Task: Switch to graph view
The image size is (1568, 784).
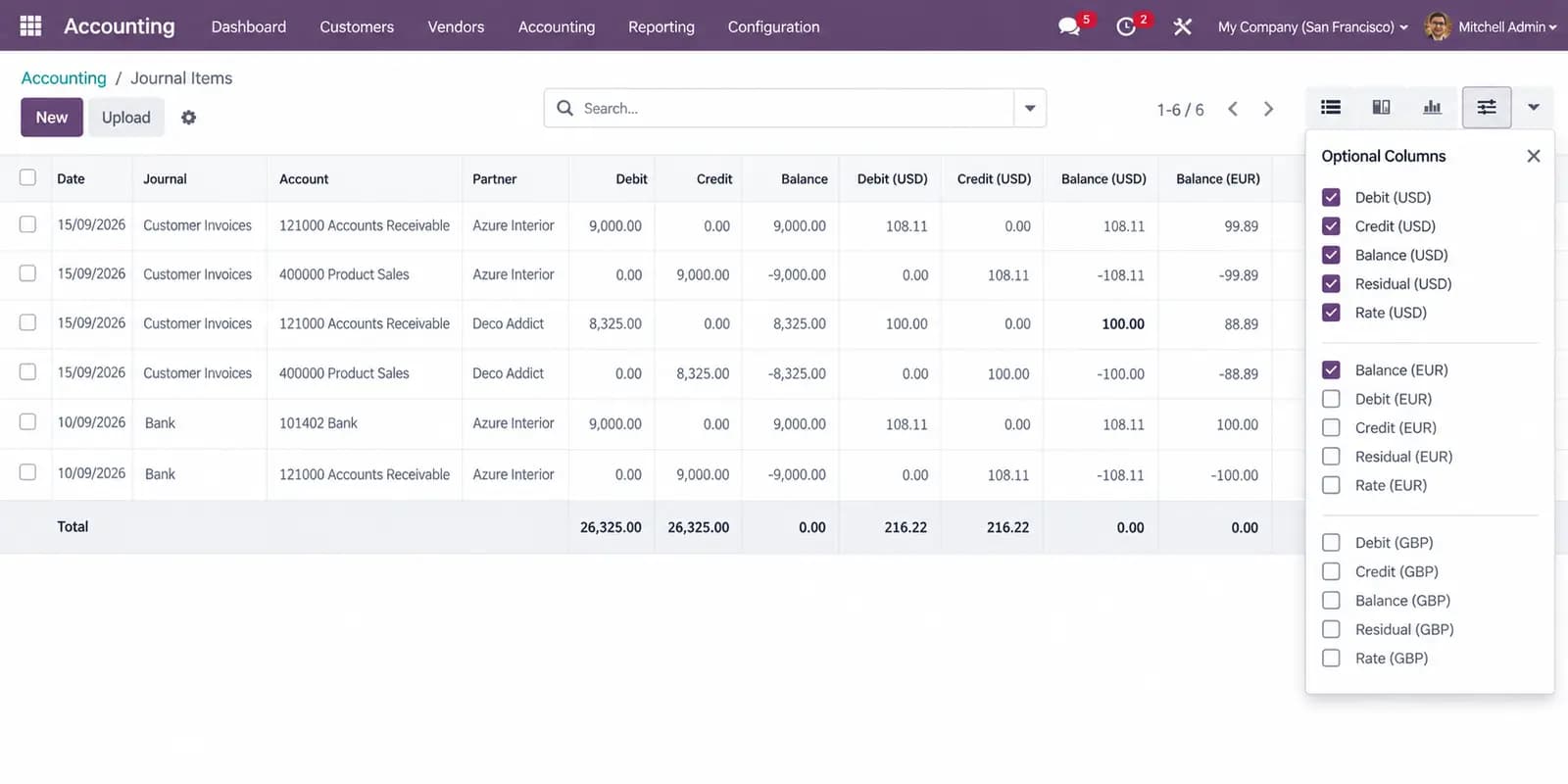Action: pyautogui.click(x=1432, y=108)
